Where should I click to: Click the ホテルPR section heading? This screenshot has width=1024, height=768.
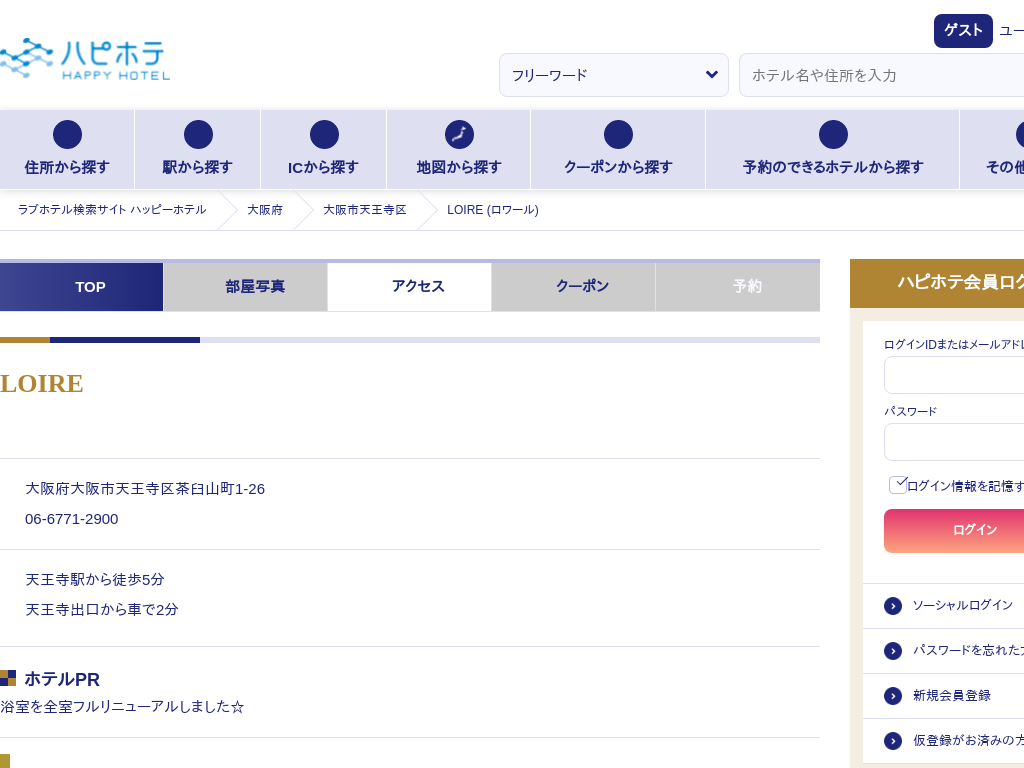[x=62, y=679]
